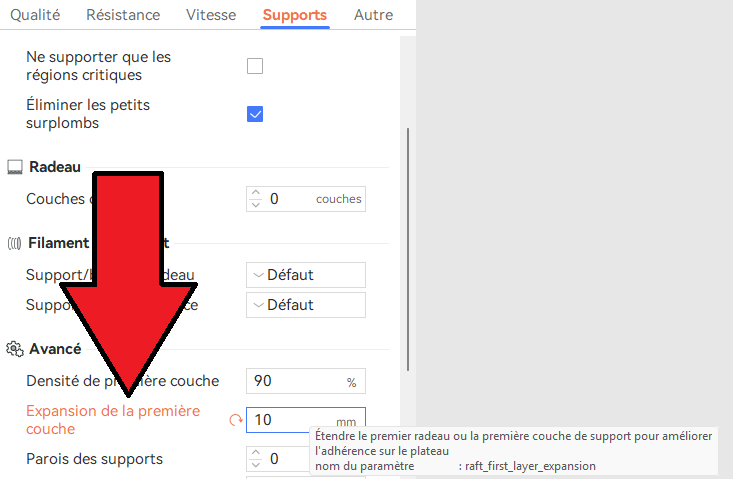The image size is (733, 479).
Task: Open the Résistance tab
Action: [123, 15]
